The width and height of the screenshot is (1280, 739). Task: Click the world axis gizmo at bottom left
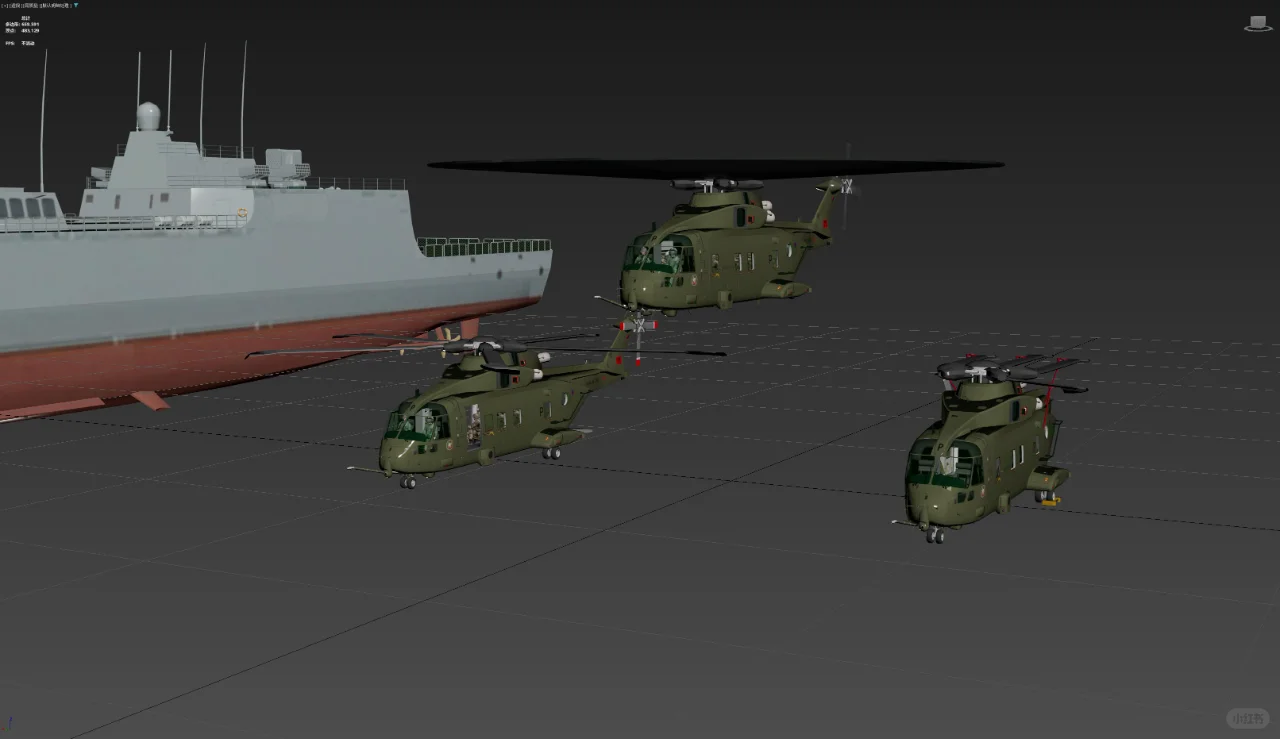click(7, 729)
